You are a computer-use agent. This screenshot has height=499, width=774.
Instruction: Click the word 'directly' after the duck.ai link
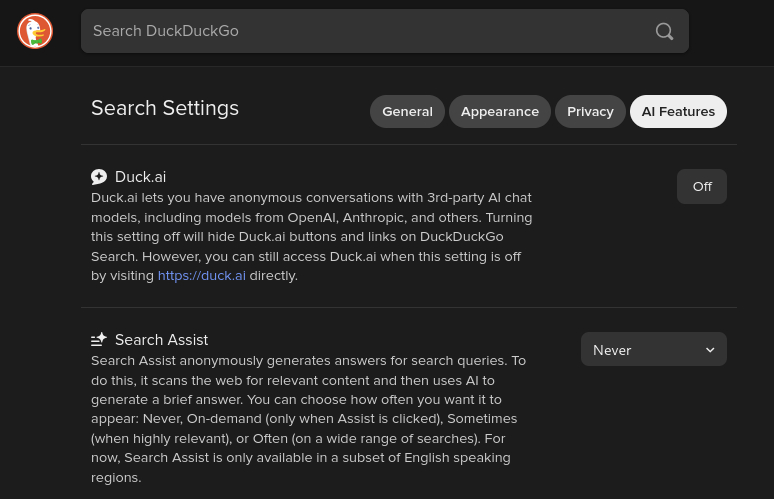point(272,276)
